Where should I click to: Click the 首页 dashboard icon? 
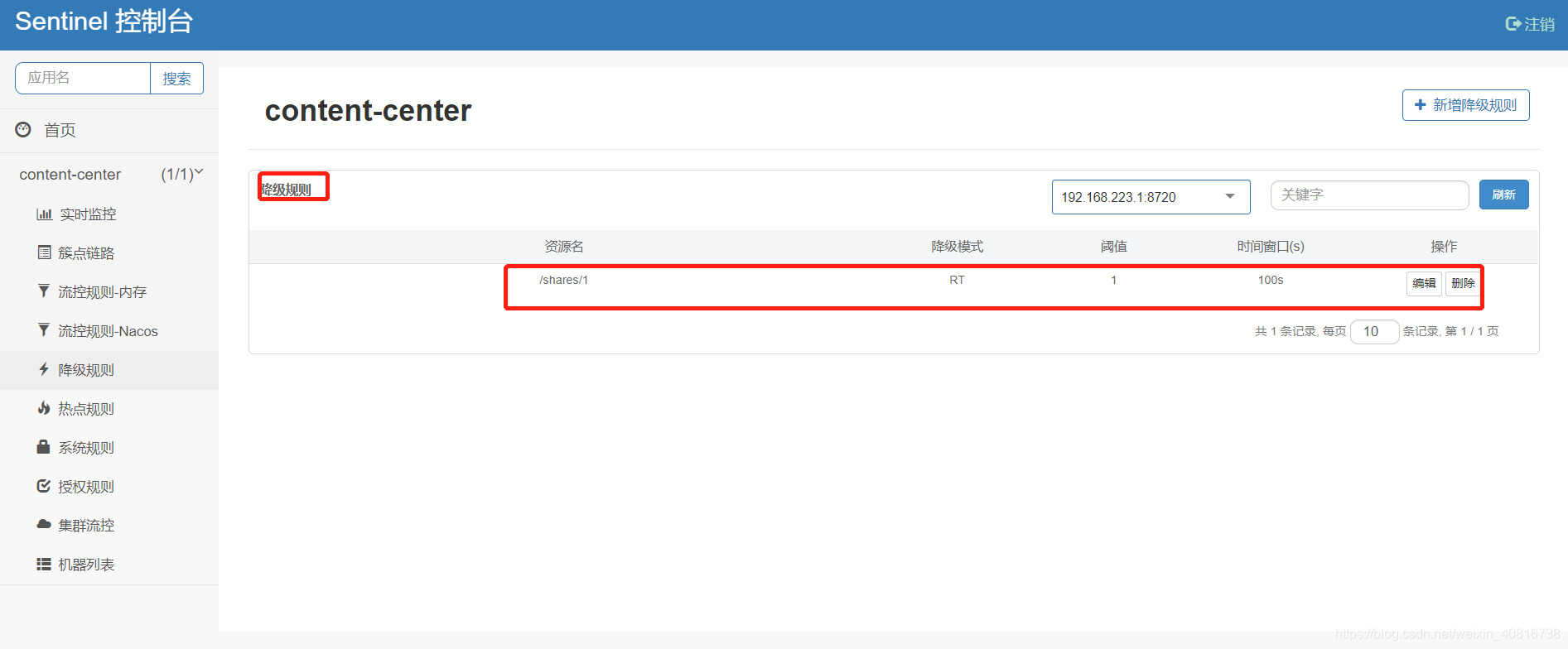point(23,129)
